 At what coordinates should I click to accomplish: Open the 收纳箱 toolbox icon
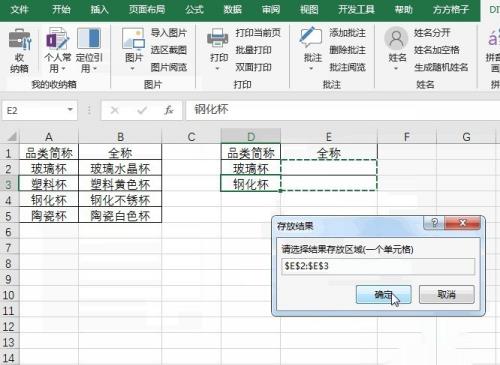[x=19, y=39]
